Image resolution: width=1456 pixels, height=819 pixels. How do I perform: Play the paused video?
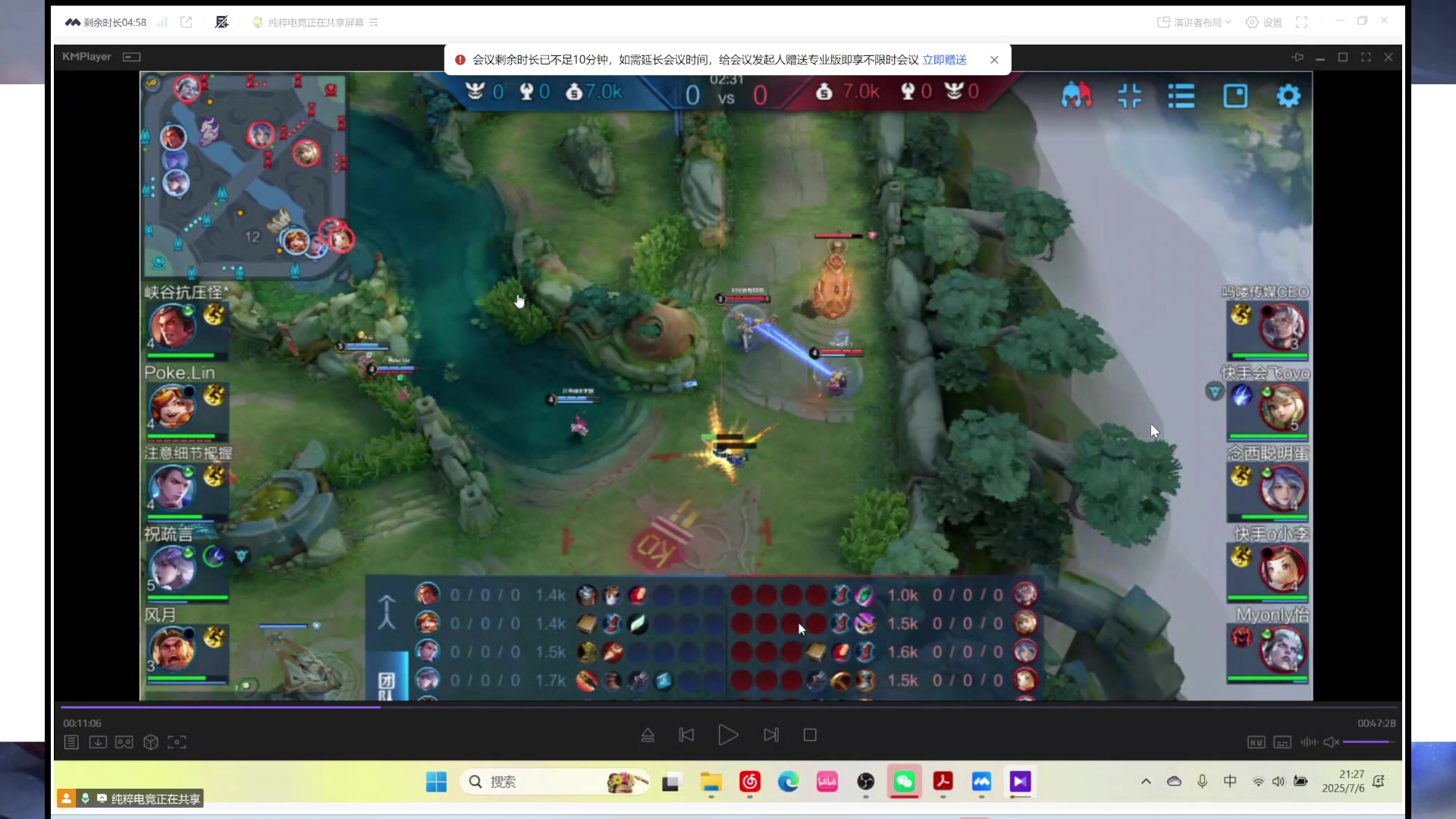pyautogui.click(x=728, y=735)
